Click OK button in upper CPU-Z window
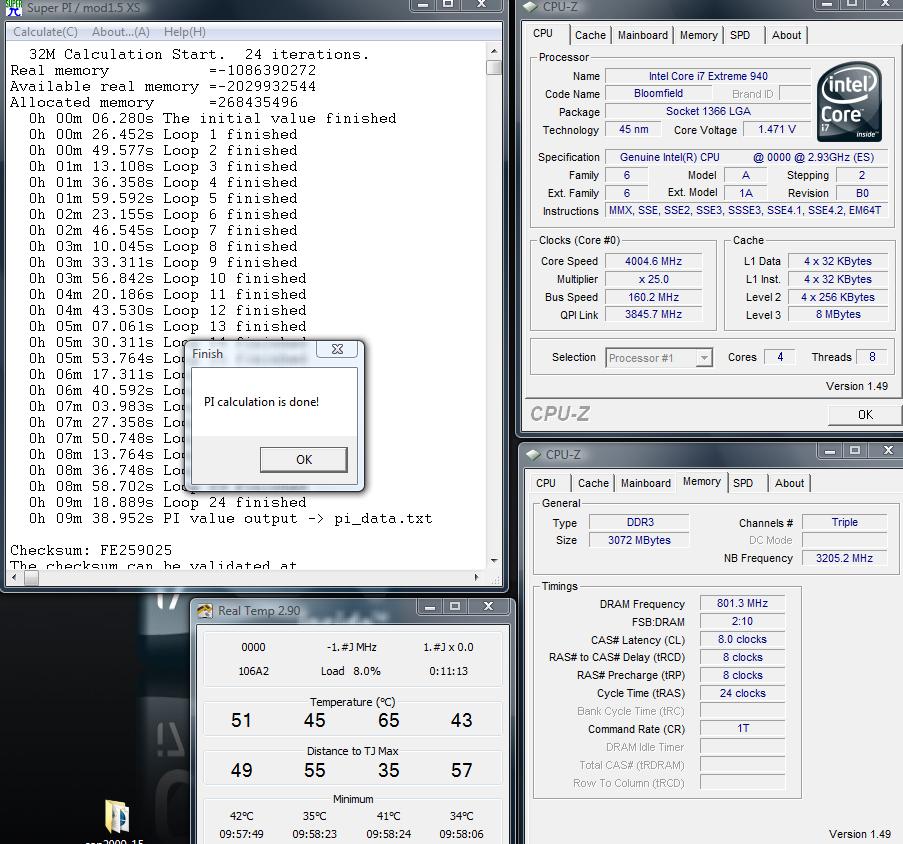 [865, 415]
